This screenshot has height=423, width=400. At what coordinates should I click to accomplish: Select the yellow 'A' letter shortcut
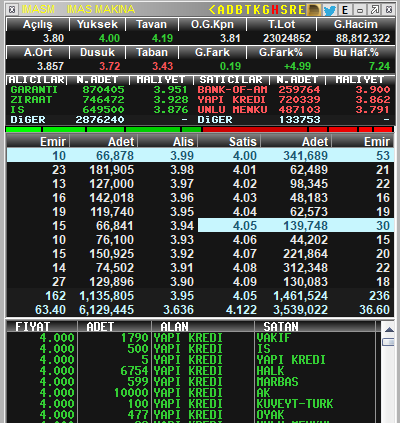(221, 10)
